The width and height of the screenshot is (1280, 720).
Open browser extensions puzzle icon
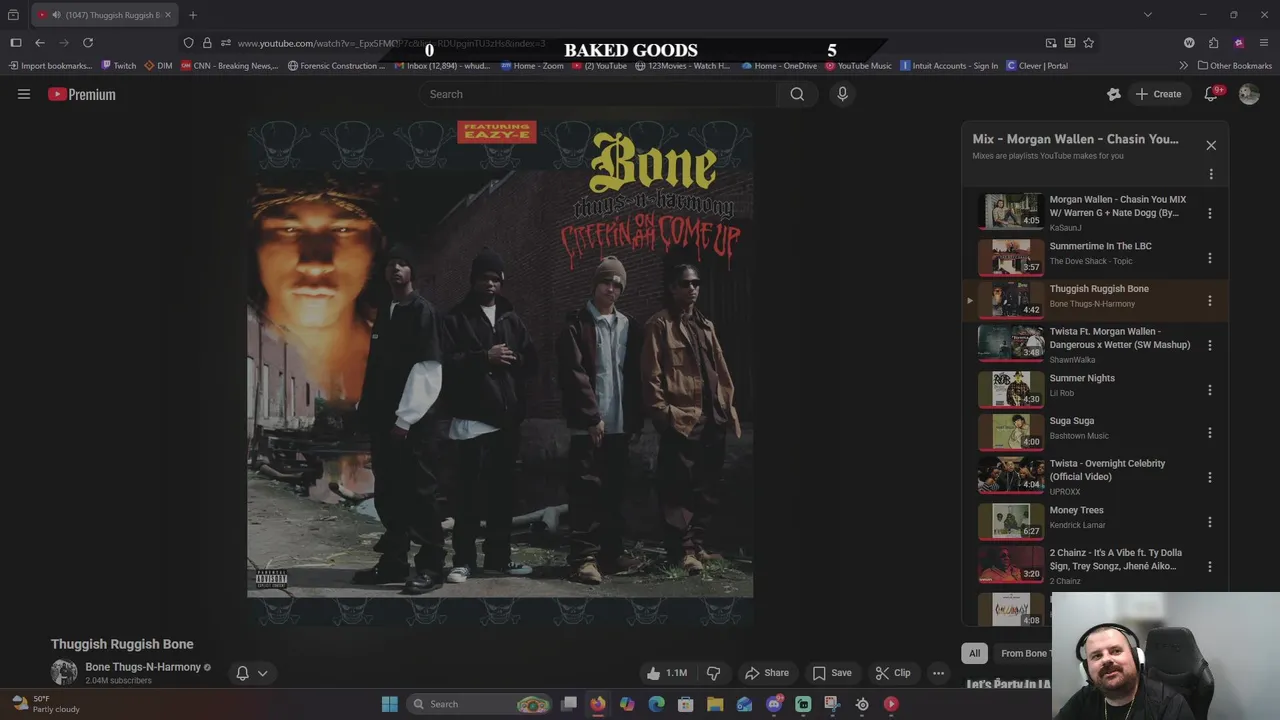pyautogui.click(x=1214, y=43)
